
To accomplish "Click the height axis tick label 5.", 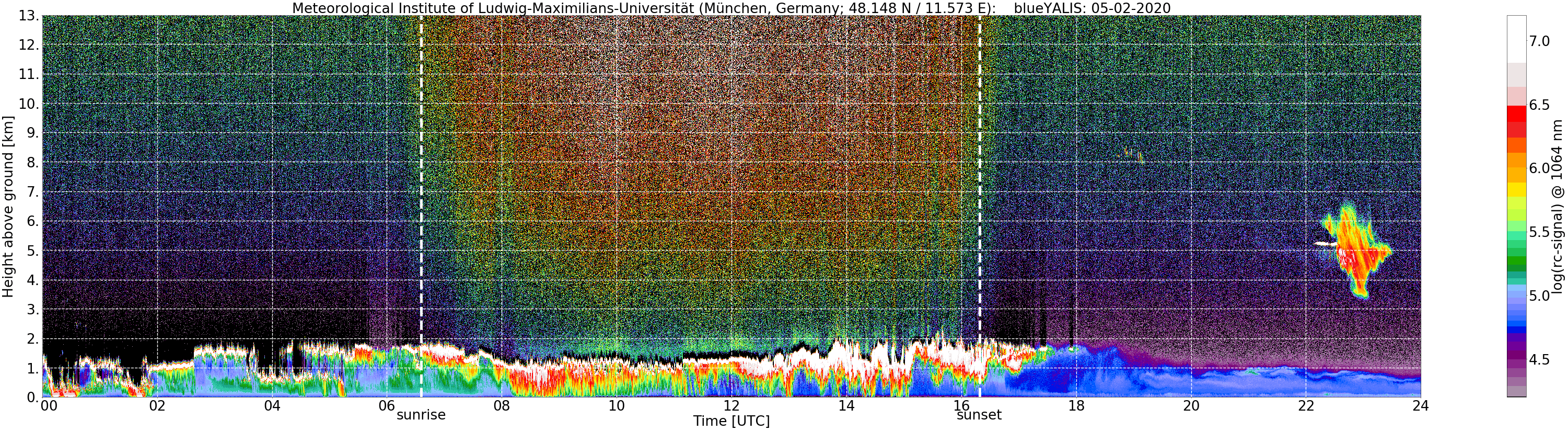I will [33, 251].
